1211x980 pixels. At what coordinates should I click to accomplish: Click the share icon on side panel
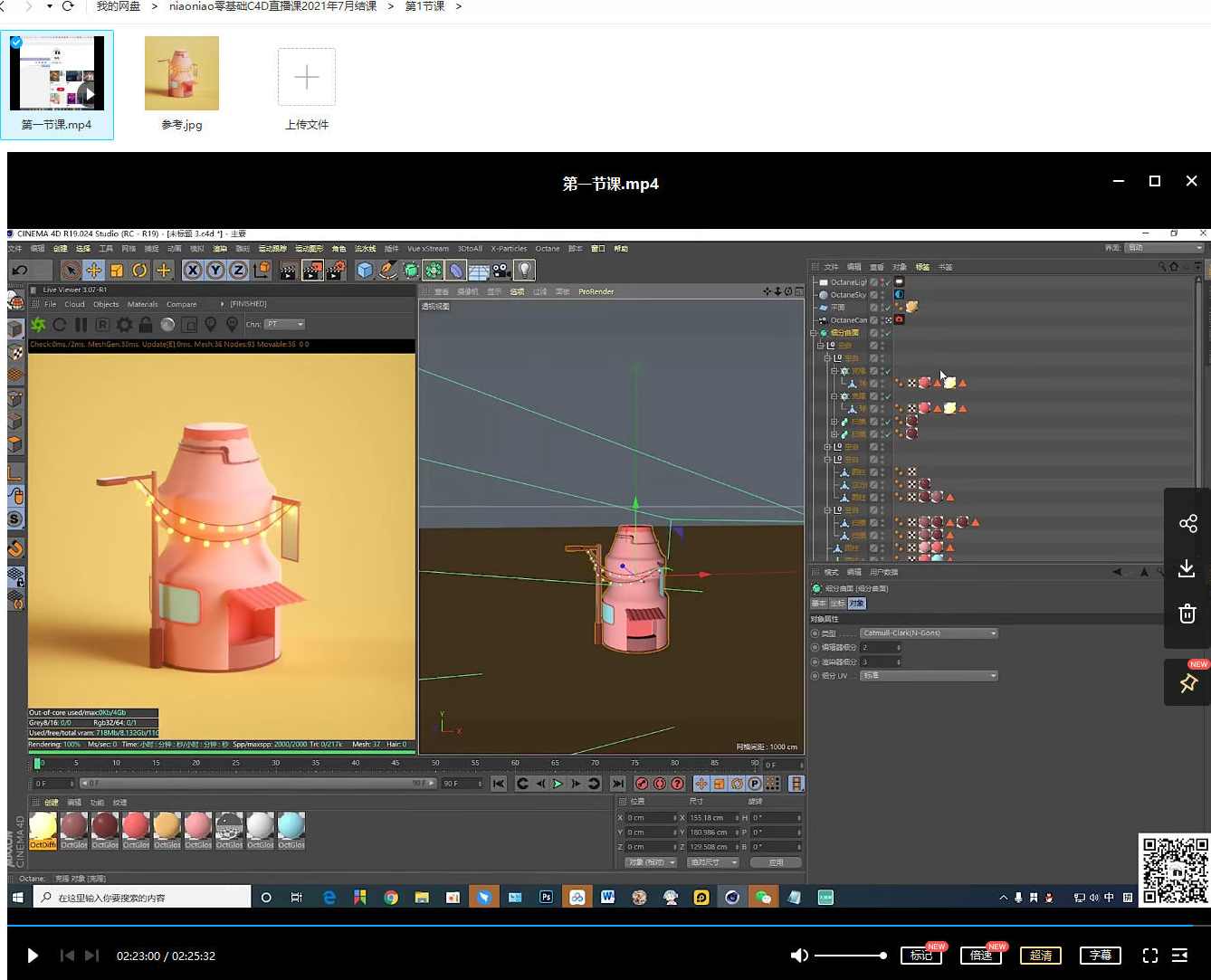(x=1187, y=523)
